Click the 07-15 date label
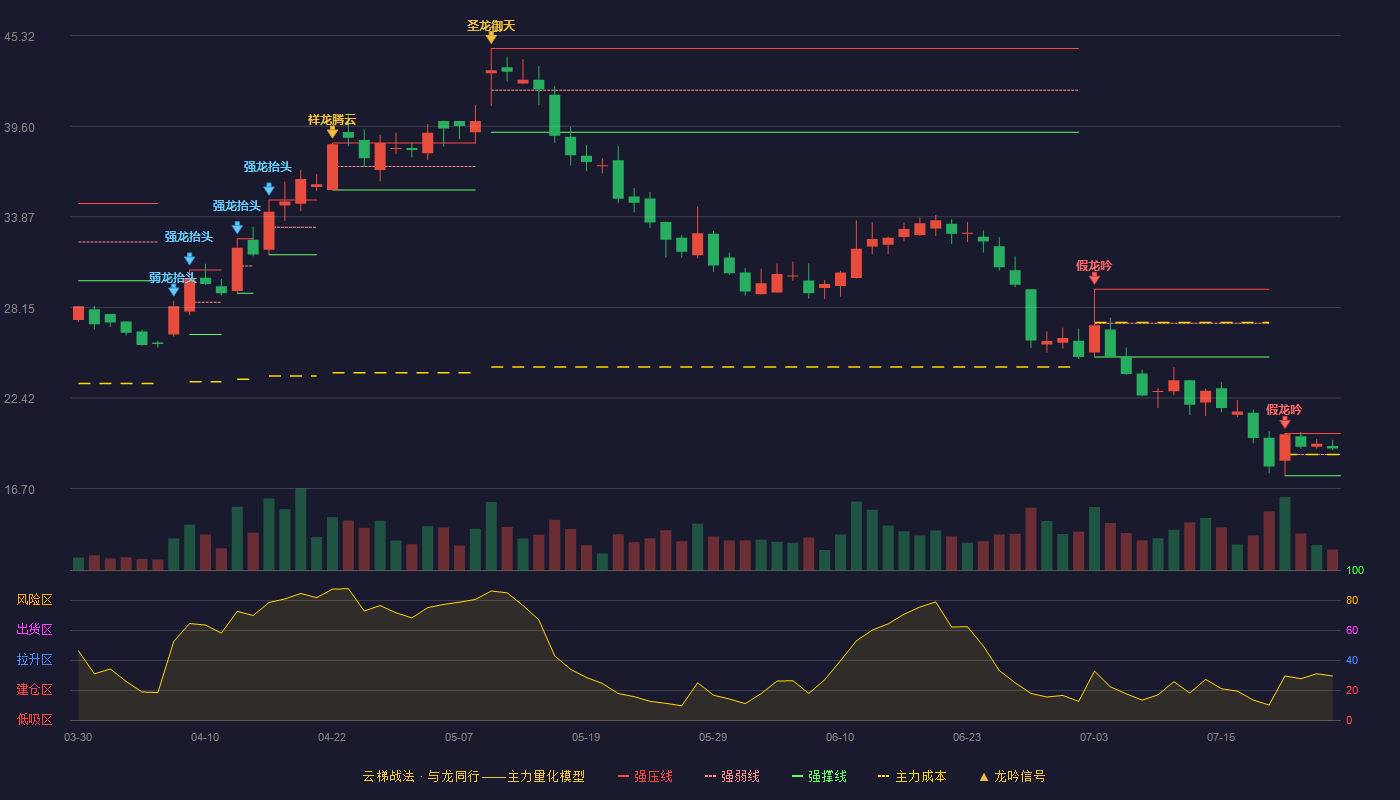1400x800 pixels. tap(1221, 737)
